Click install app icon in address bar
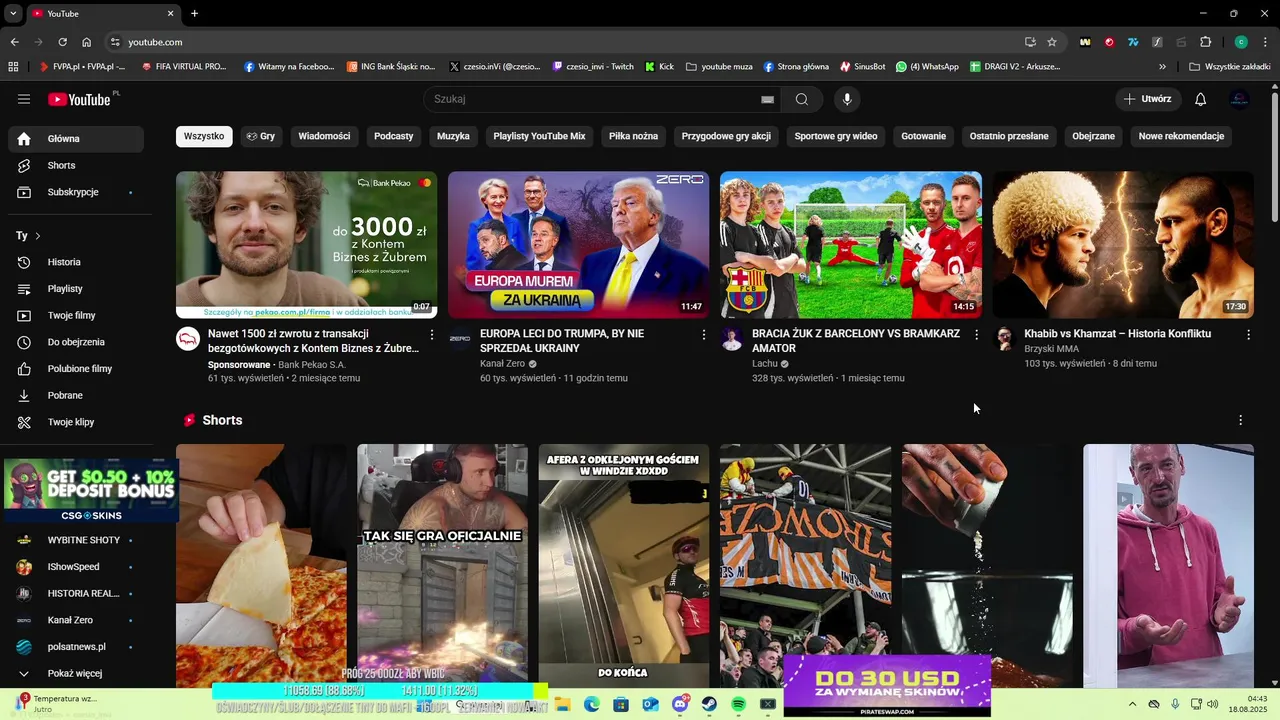 tap(1030, 42)
